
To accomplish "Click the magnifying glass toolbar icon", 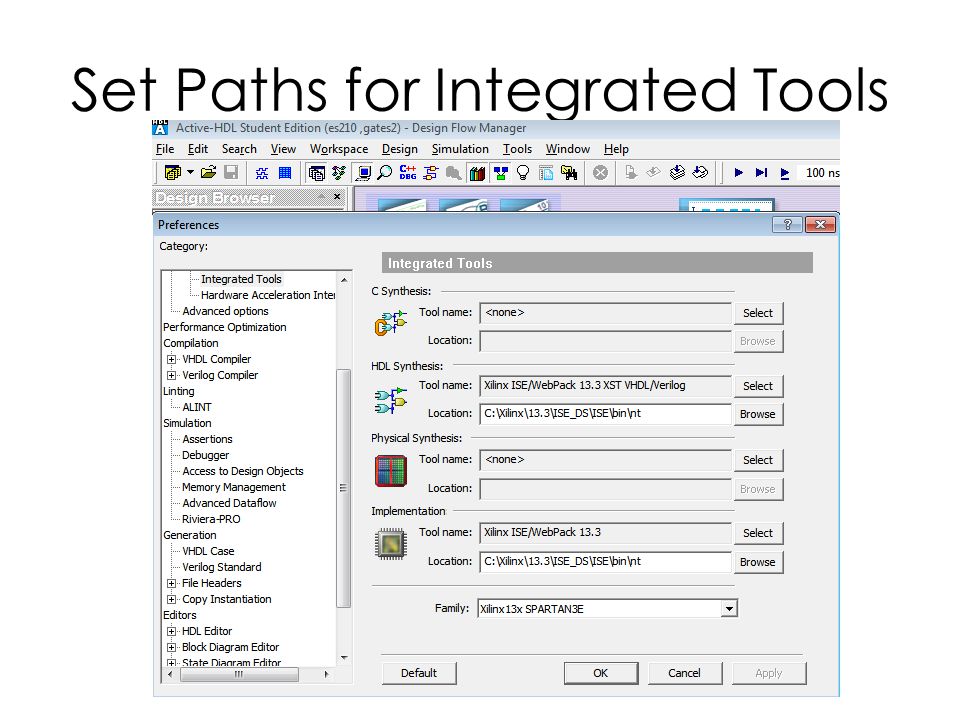I will pos(384,173).
